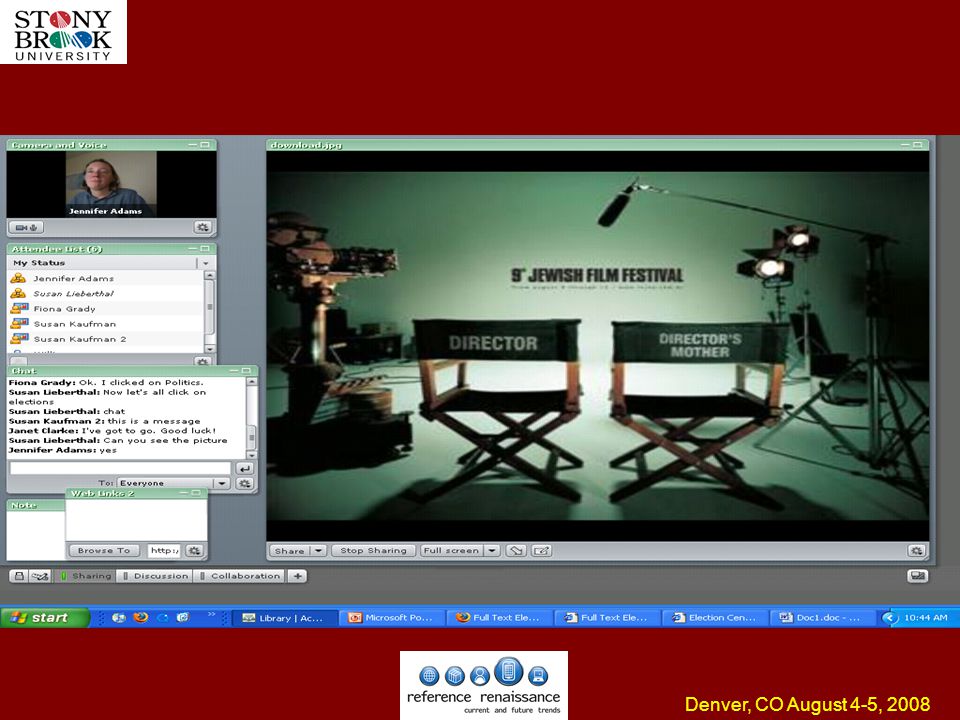This screenshot has height=720, width=960.
Task: Show hidden system tray icons arrow
Action: click(889, 618)
